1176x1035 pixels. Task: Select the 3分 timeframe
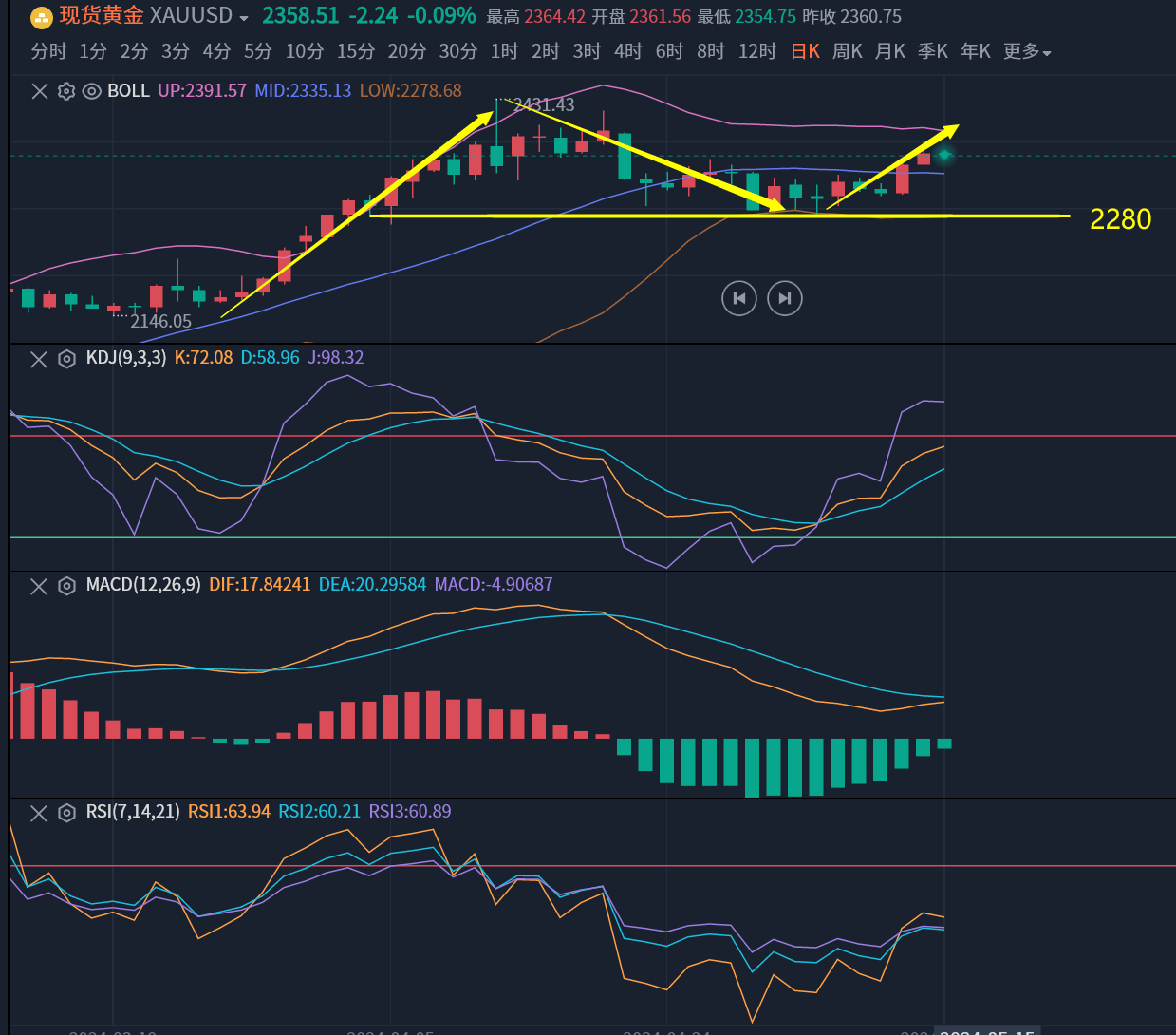pyautogui.click(x=176, y=51)
